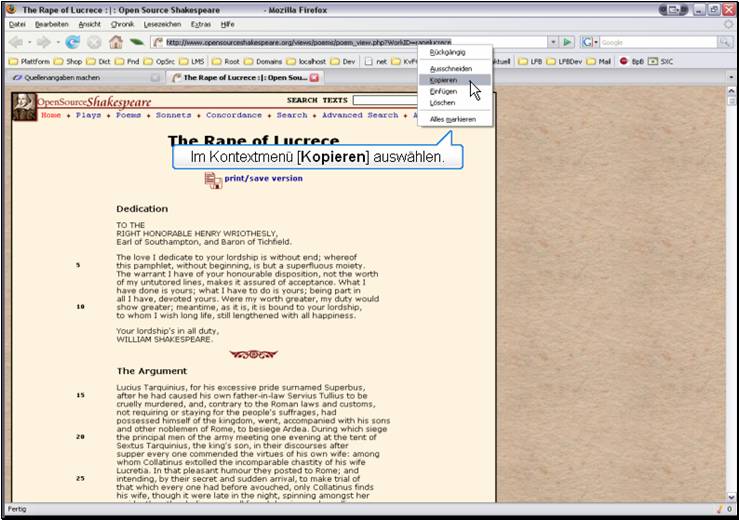Click the Back navigation arrow
Screen dimensions: 739x520
[15, 42]
